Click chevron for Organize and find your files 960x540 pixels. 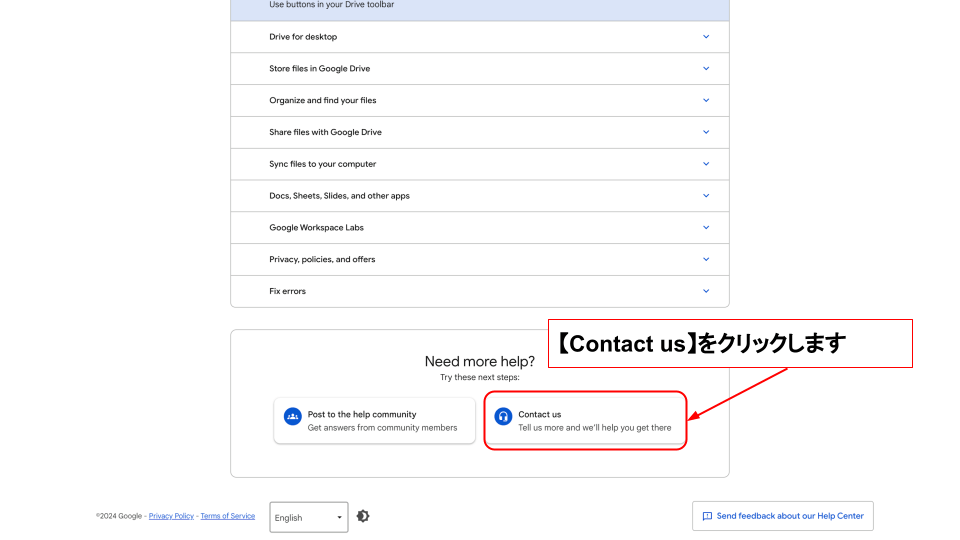pos(705,101)
